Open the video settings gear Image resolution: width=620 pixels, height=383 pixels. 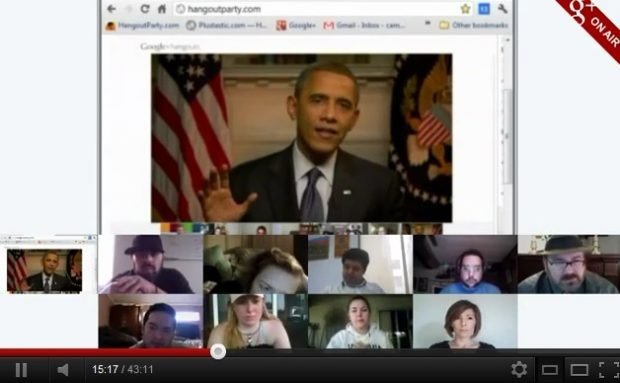[x=519, y=370]
